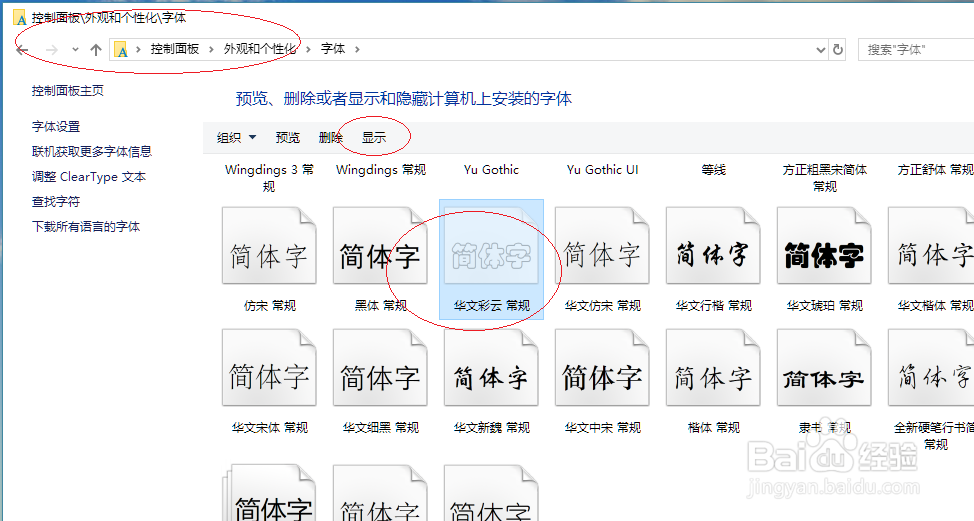Open the 组织 dropdown menu

[x=237, y=137]
